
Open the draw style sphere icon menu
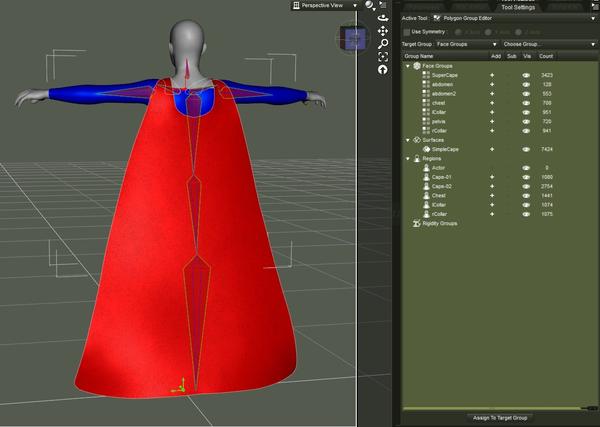(369, 5)
